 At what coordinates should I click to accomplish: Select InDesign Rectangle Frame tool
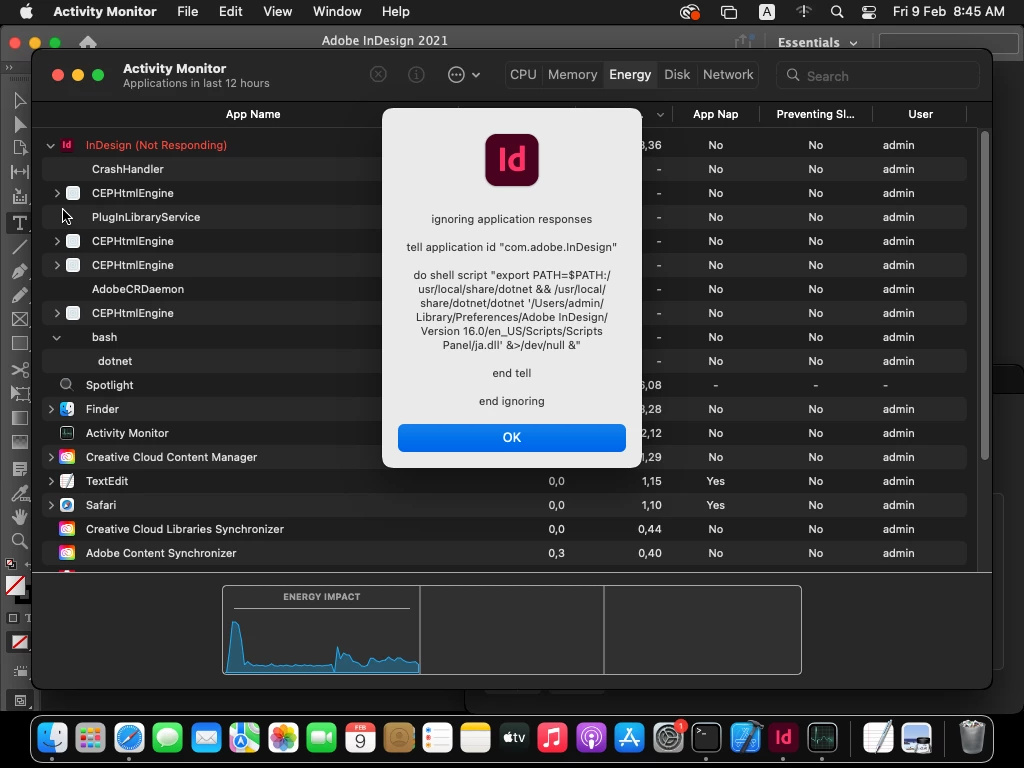pos(20,319)
